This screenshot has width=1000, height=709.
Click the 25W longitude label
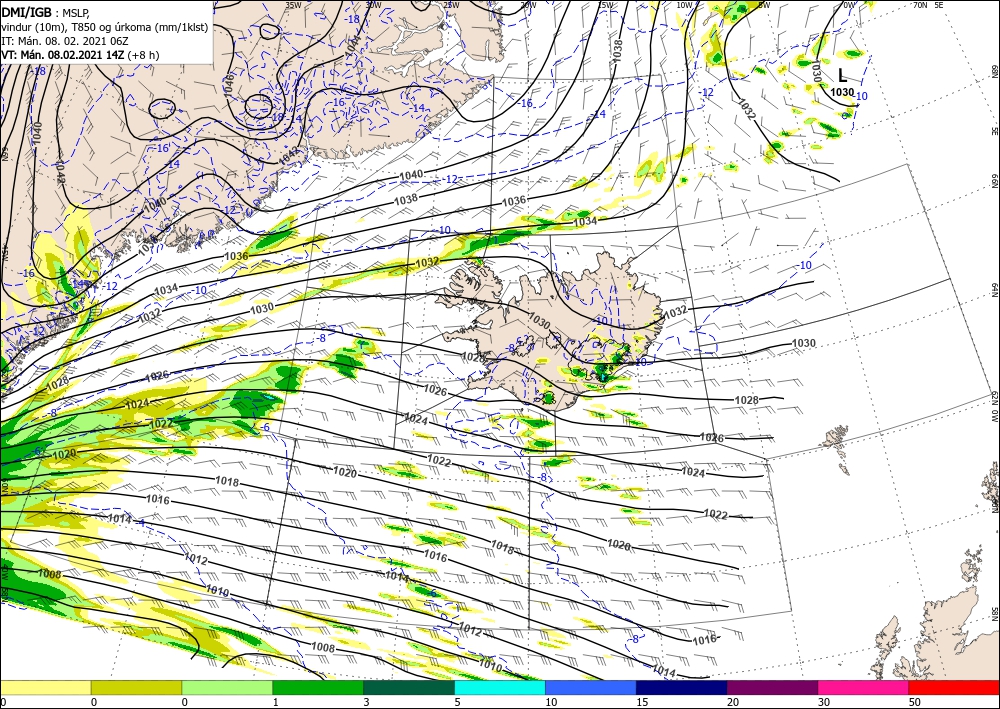[450, 5]
